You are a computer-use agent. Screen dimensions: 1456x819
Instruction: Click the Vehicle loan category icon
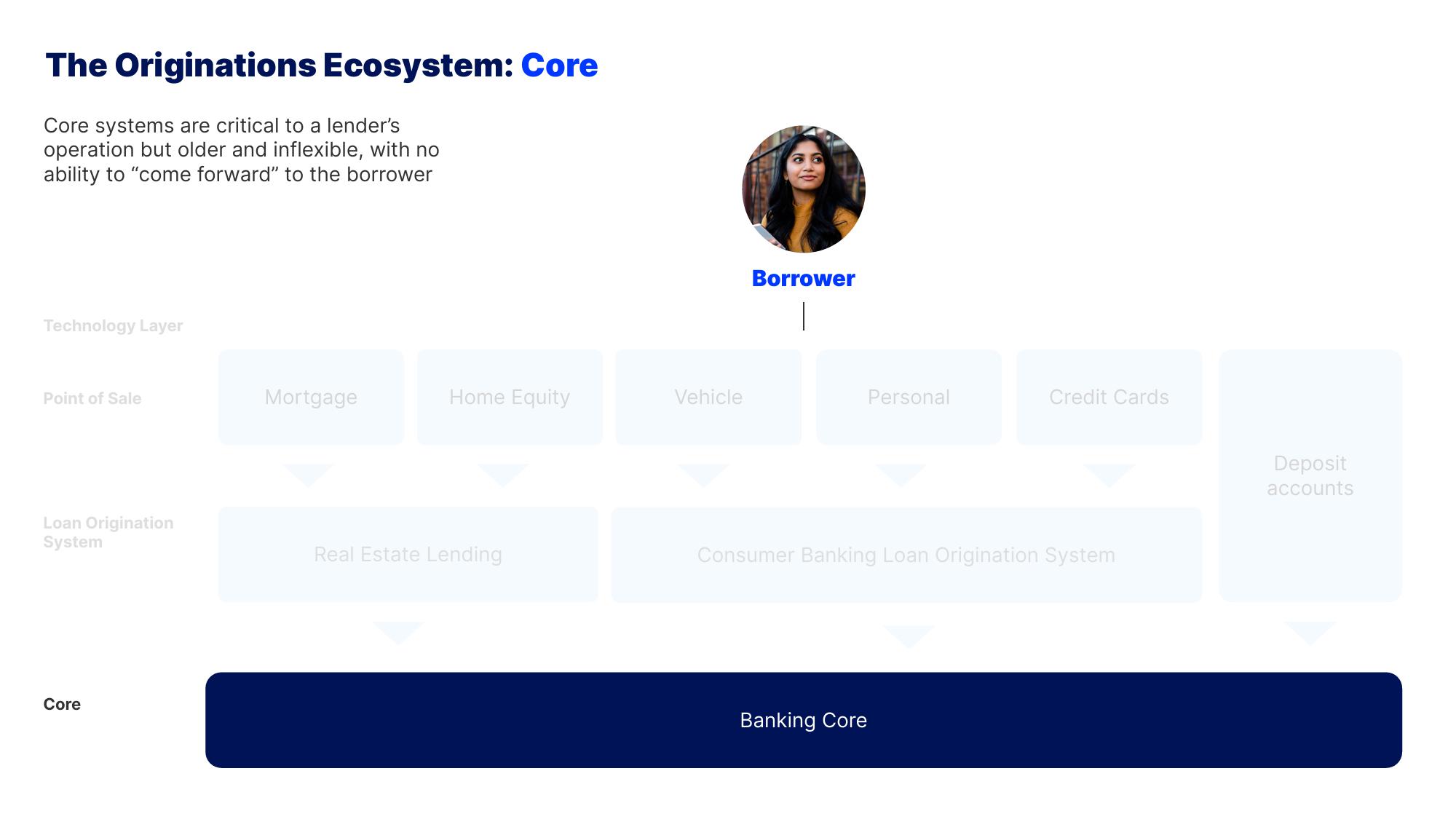click(709, 397)
